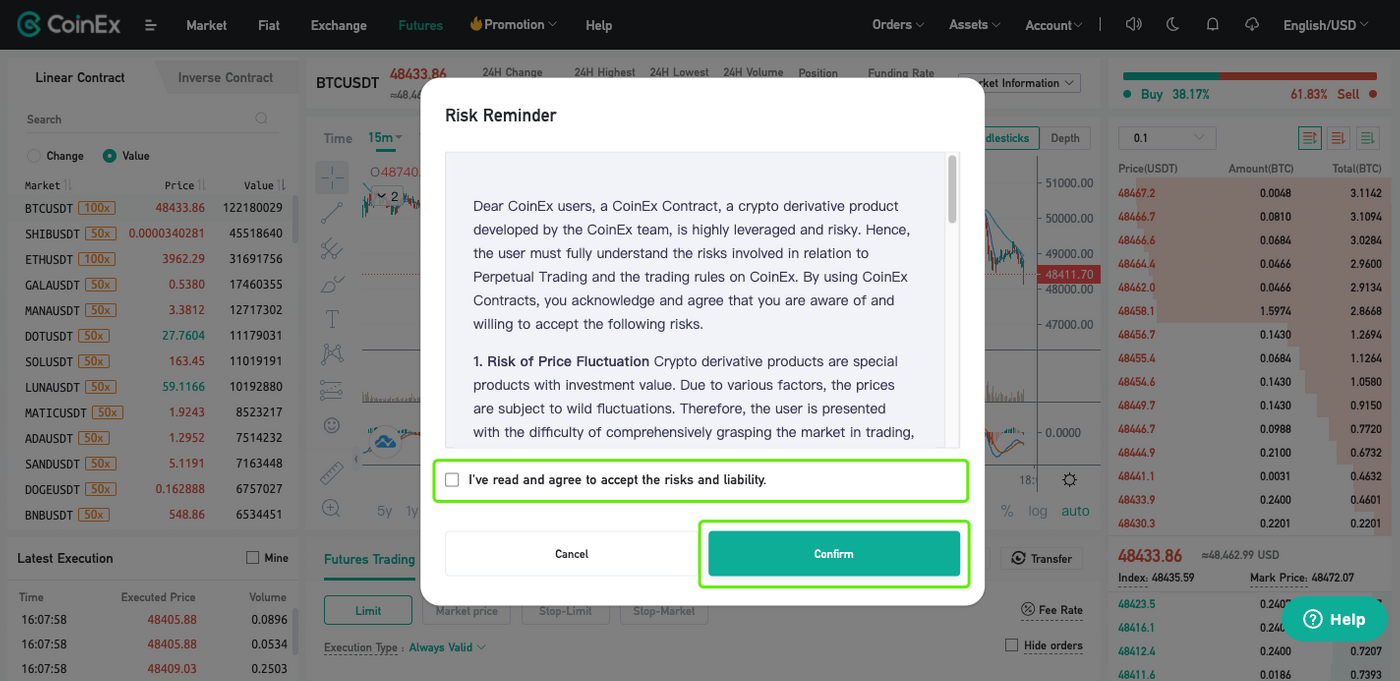
Task: Click the Cancel button in dialog
Action: click(x=572, y=553)
